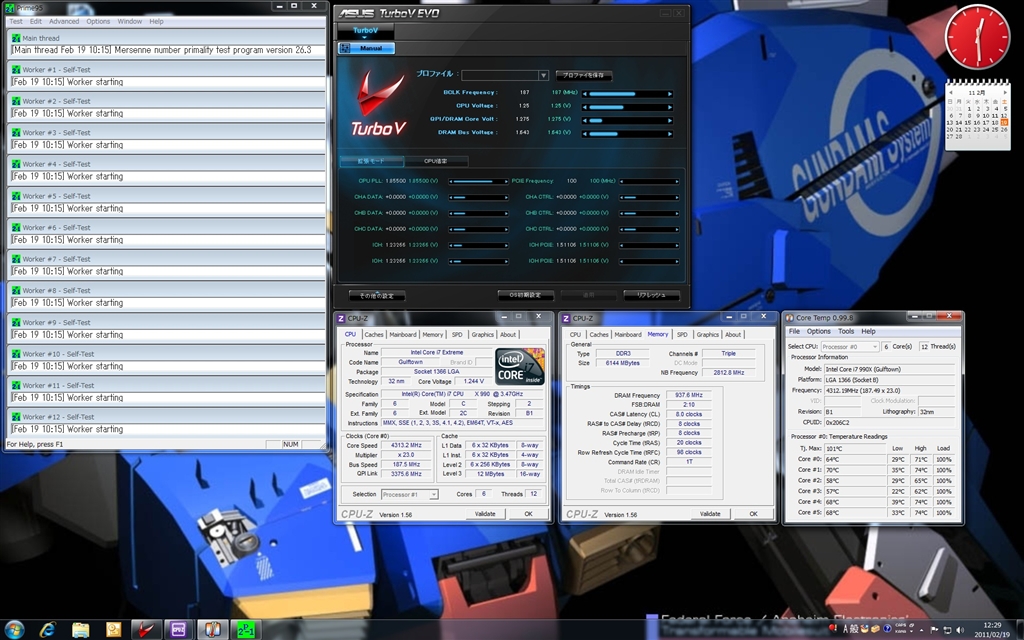Screen dimensions: 1024x640
Task: Switch to Mainboard tab in left CPU-Z window
Action: click(403, 335)
